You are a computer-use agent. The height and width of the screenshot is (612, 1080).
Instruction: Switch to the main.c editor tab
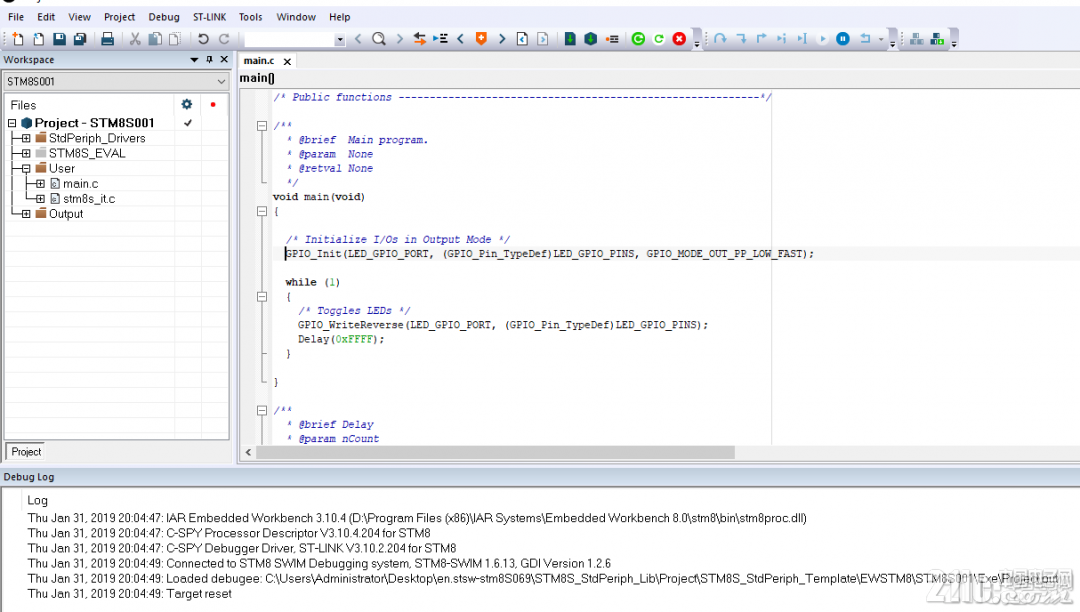[x=259, y=61]
